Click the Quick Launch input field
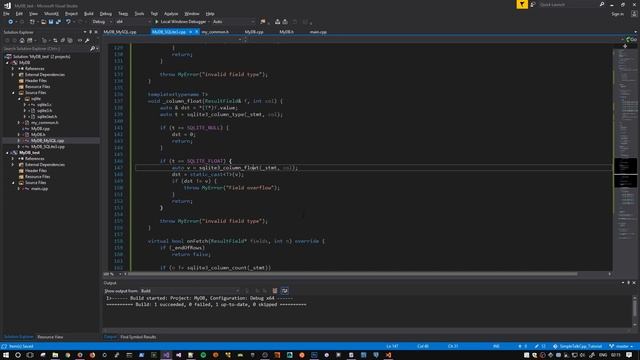 point(568,4)
